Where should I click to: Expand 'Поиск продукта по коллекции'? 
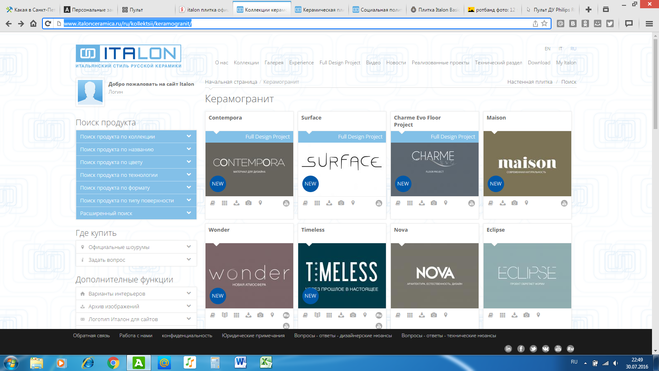pyautogui.click(x=136, y=137)
